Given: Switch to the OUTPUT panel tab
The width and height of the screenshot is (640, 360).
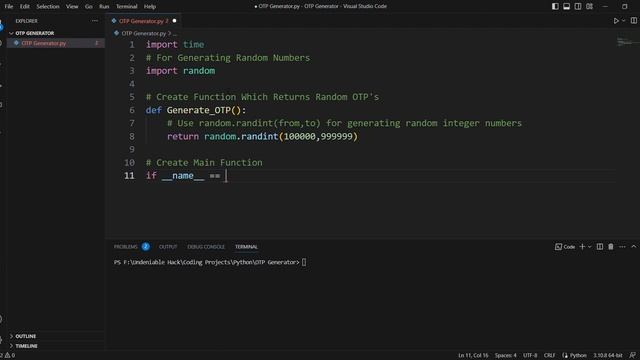Looking at the screenshot, I should (168, 247).
